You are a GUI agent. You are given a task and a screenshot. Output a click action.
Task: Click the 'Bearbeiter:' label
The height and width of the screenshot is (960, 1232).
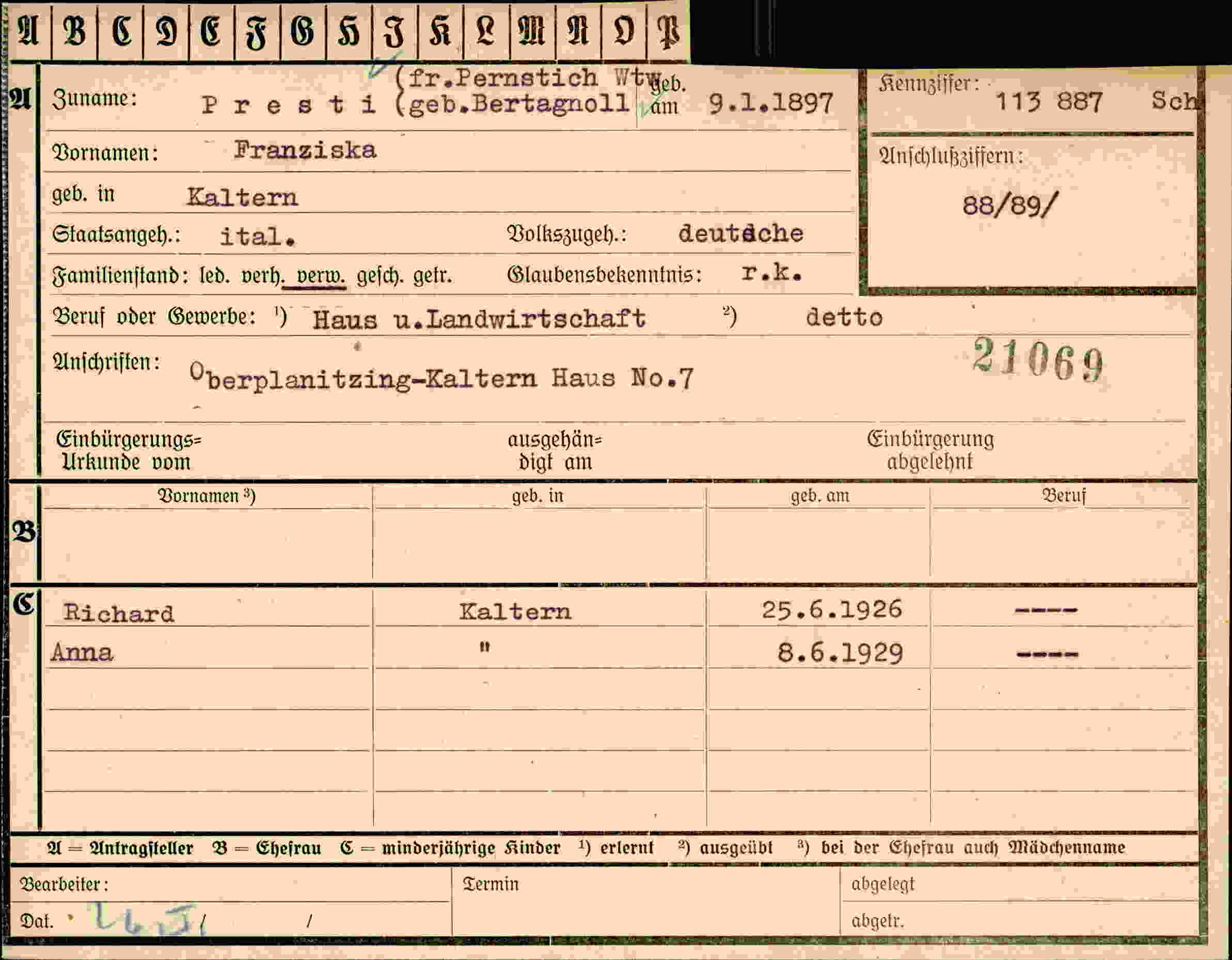65,884
